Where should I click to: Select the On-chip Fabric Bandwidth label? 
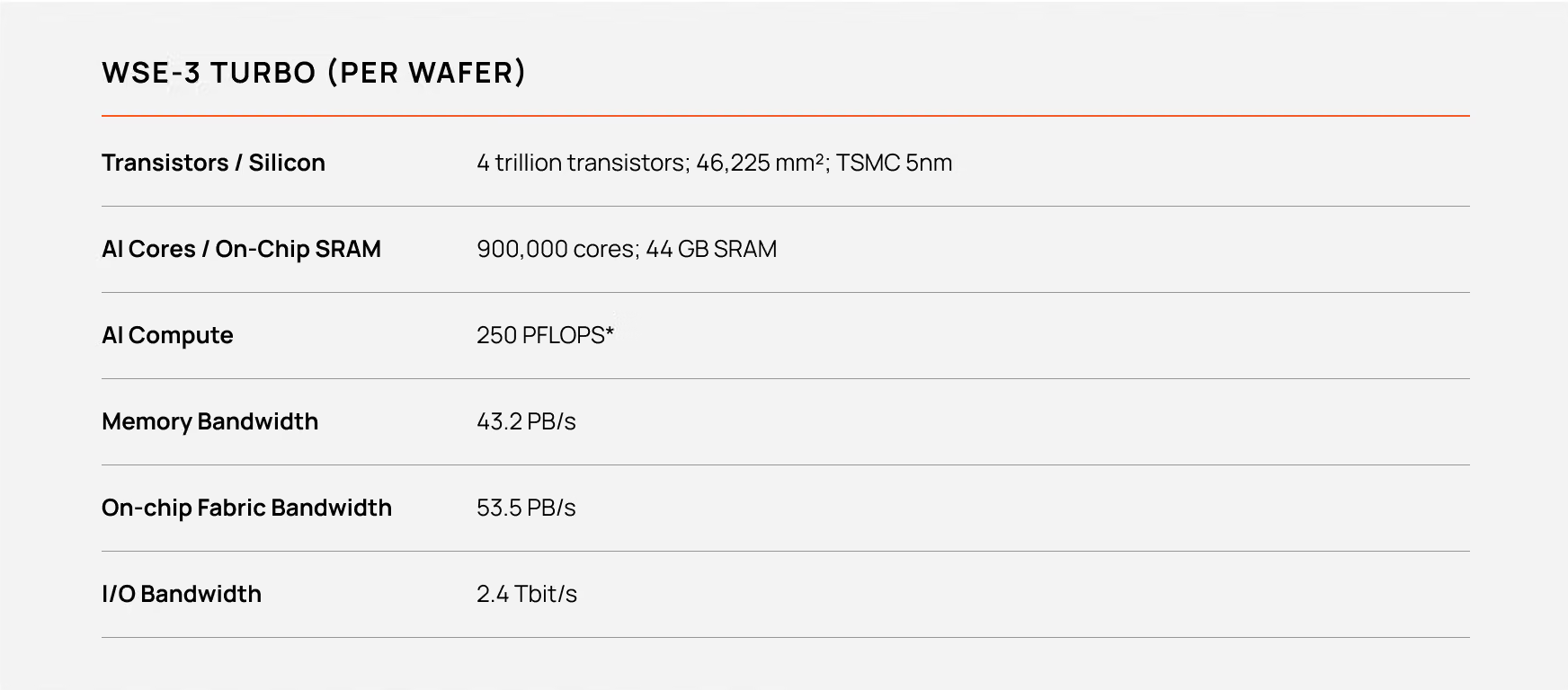point(246,508)
